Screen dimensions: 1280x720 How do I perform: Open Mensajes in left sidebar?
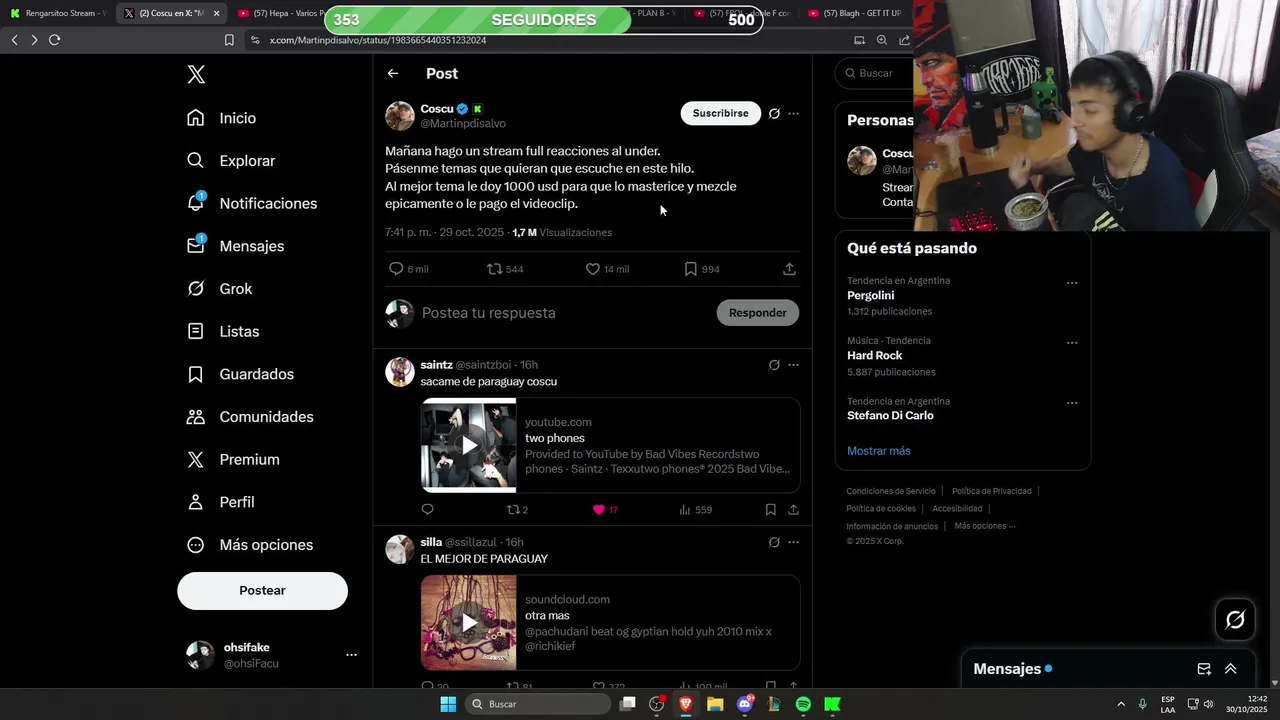tap(235, 246)
